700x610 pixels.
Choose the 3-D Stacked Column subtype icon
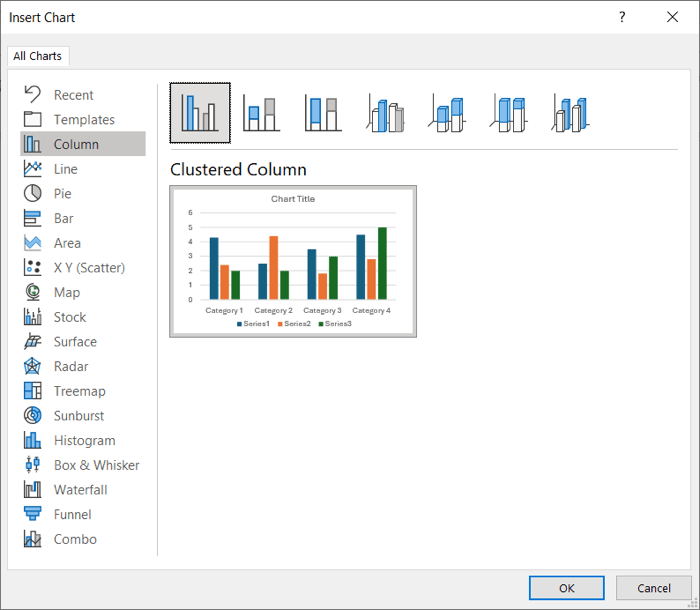(447, 113)
